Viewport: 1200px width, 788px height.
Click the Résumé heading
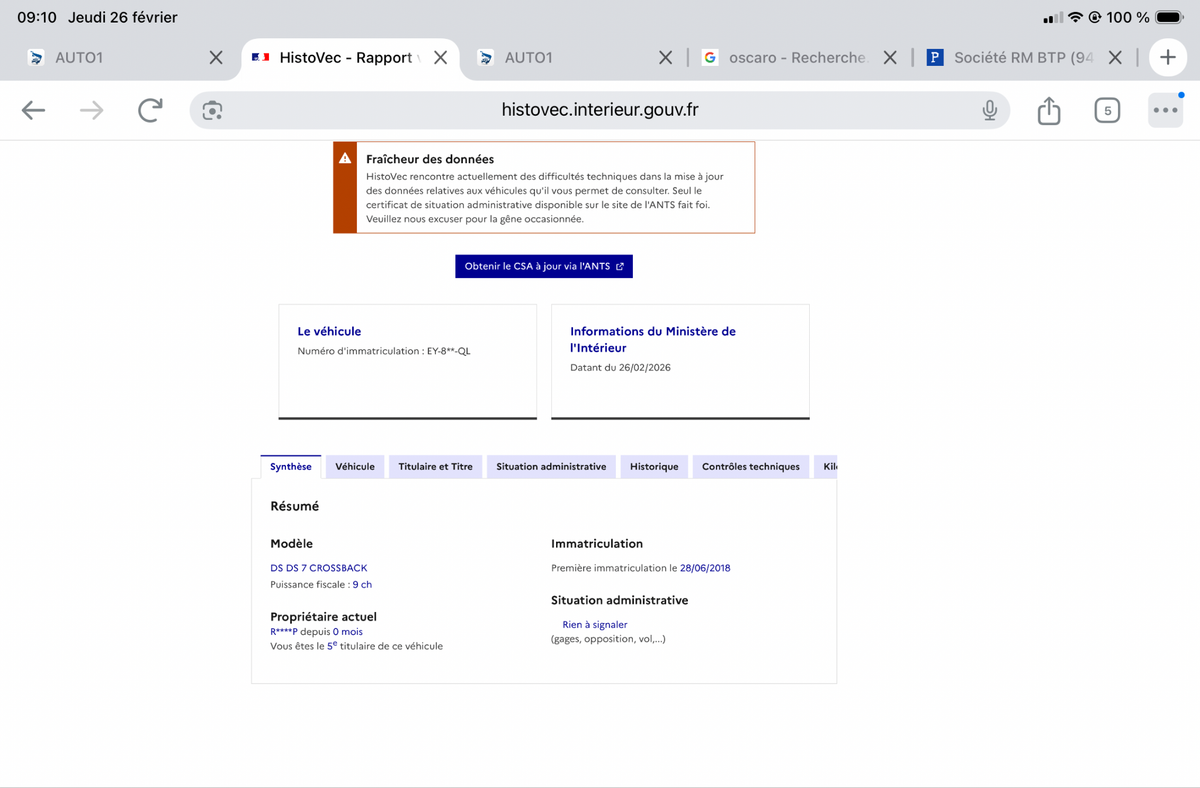(295, 506)
